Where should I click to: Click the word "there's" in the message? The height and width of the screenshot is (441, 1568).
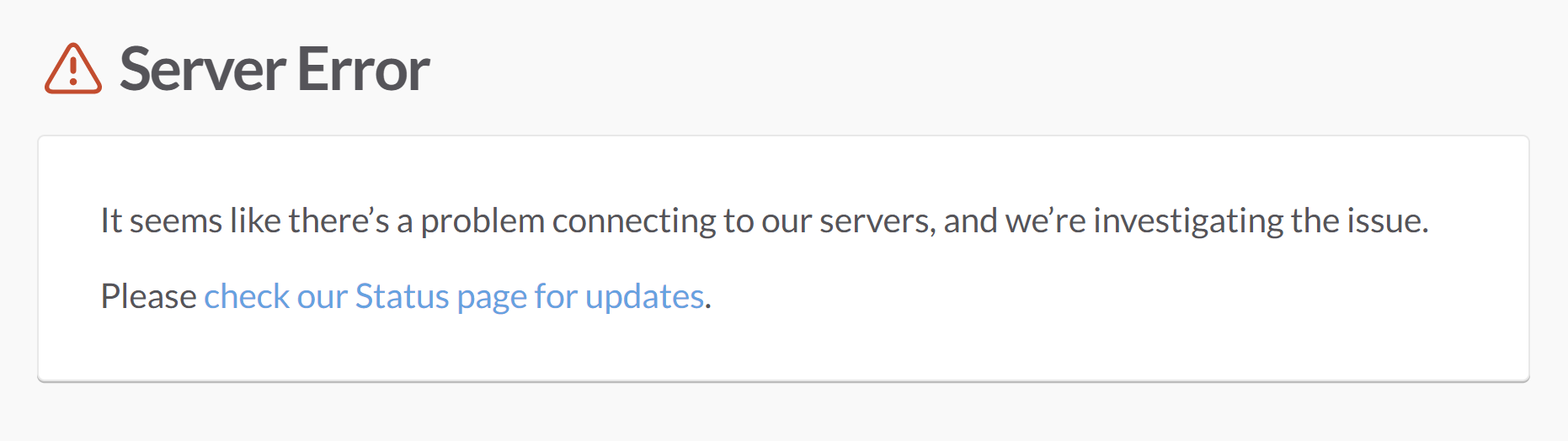point(339,220)
